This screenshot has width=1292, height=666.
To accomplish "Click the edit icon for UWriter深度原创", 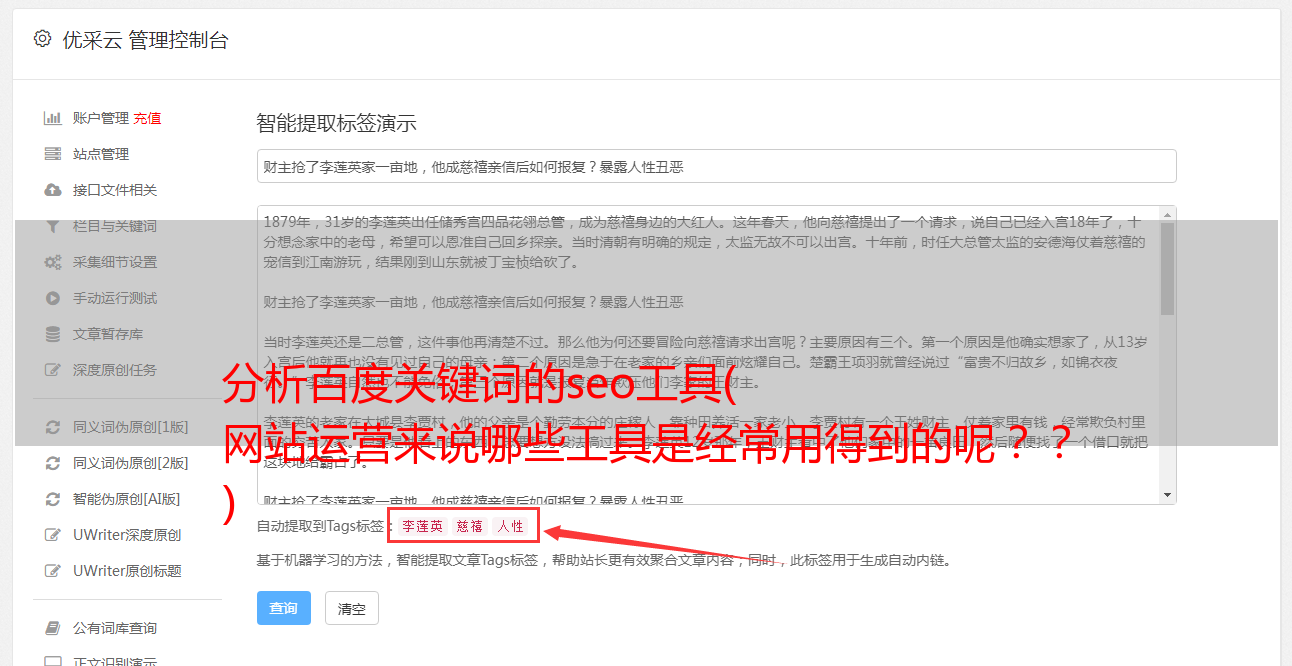I will pyautogui.click(x=52, y=535).
